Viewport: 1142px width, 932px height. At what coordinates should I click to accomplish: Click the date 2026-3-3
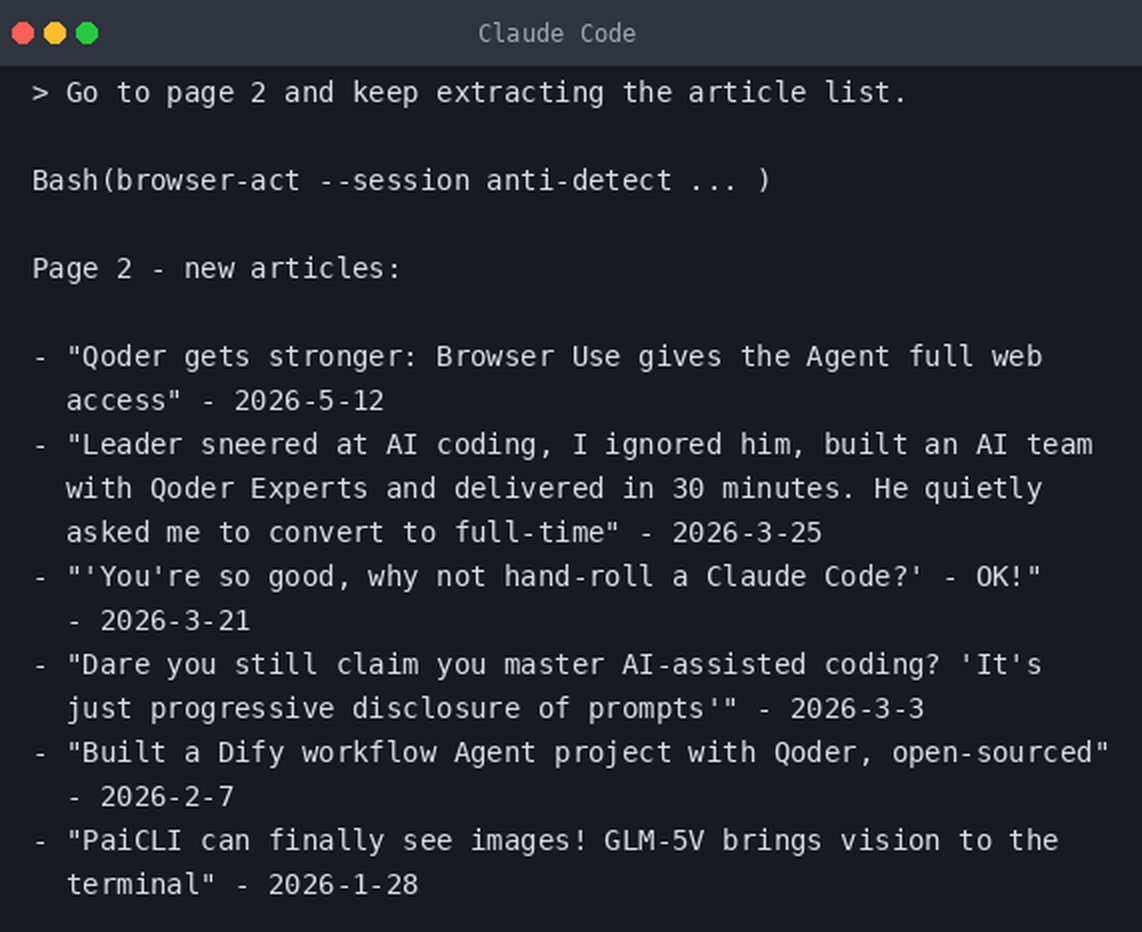coord(857,709)
